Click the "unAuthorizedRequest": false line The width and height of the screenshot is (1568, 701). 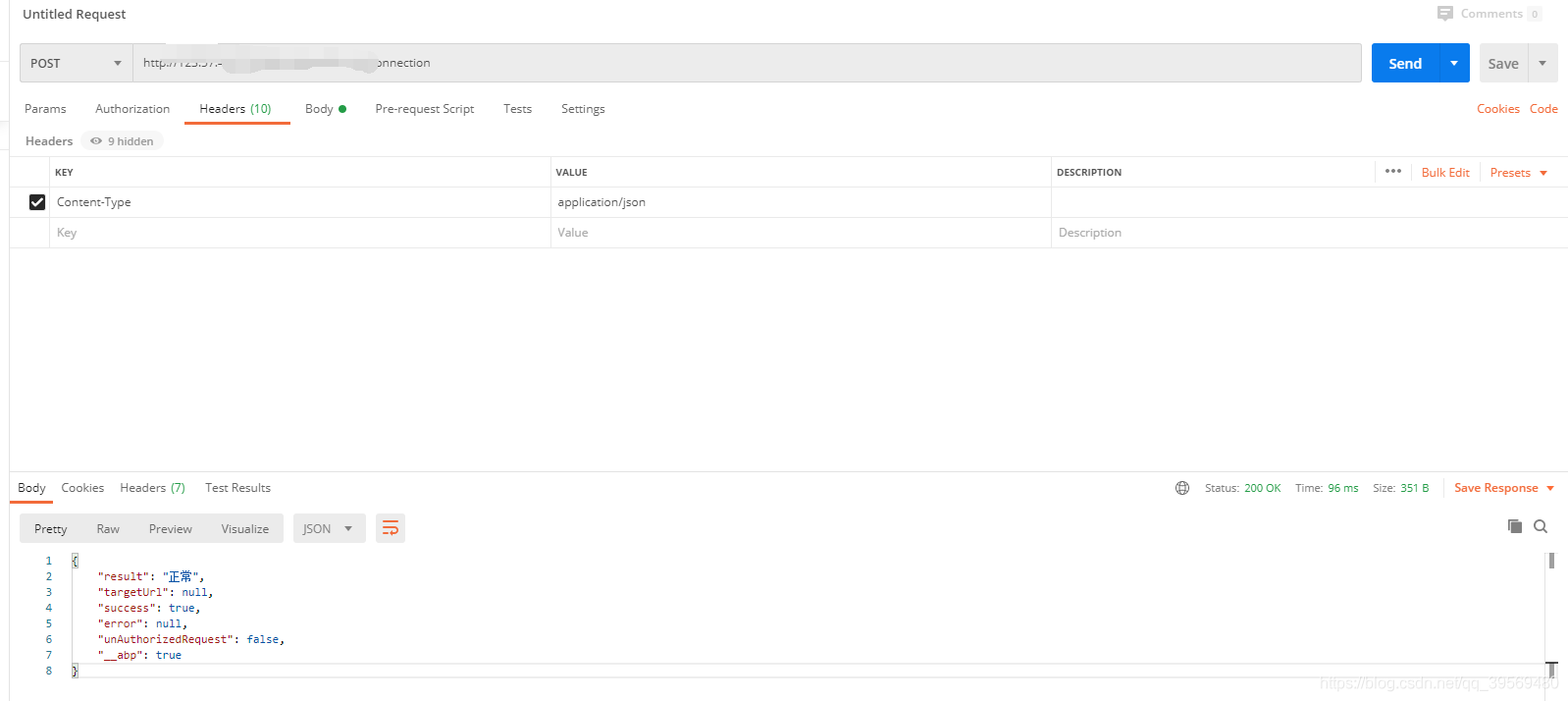191,639
